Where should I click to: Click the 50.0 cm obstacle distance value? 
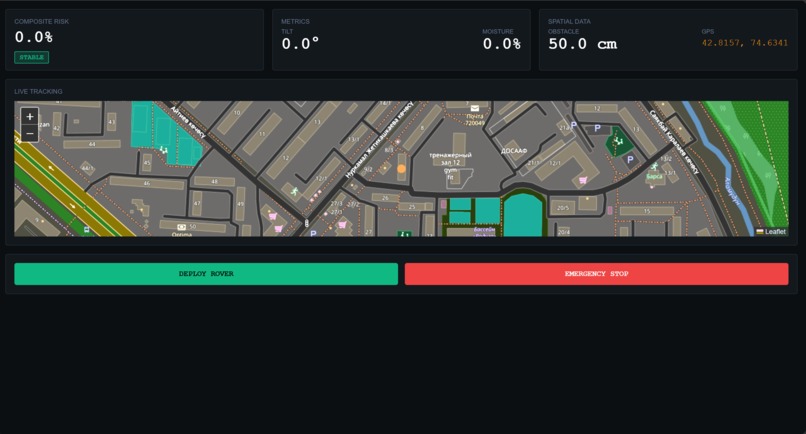tap(582, 44)
